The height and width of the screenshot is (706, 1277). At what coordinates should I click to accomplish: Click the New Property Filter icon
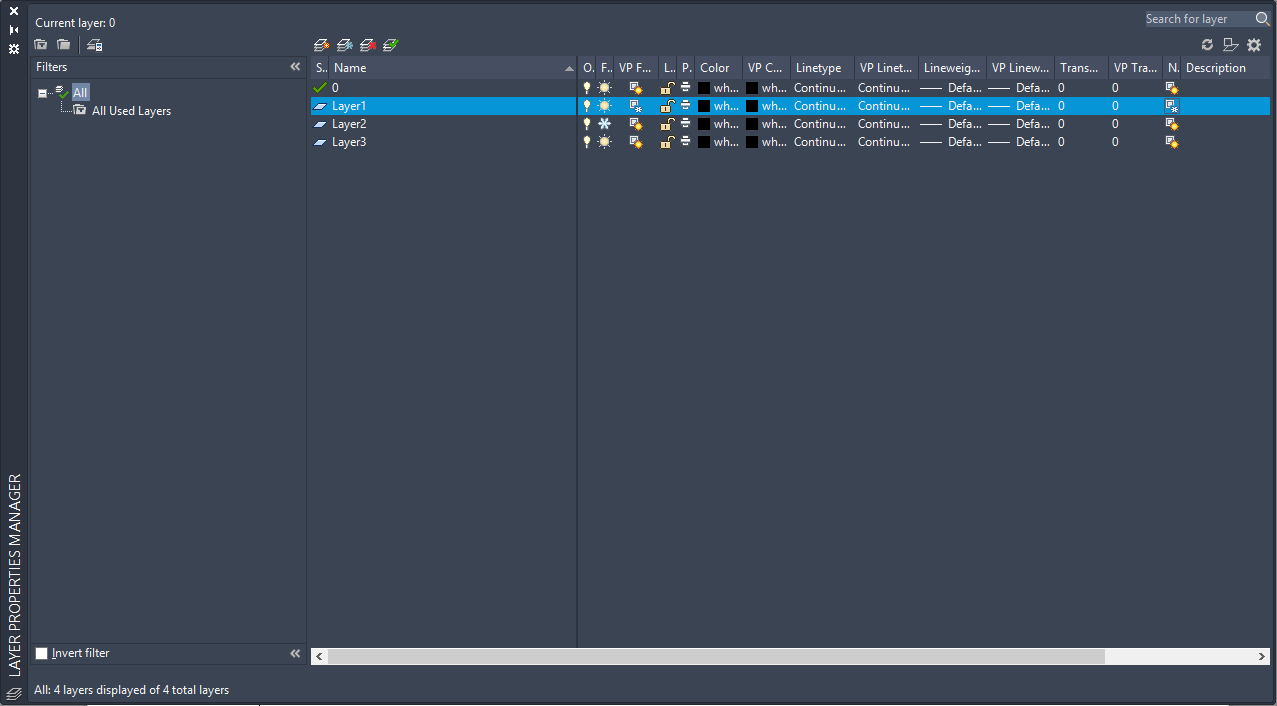[40, 44]
